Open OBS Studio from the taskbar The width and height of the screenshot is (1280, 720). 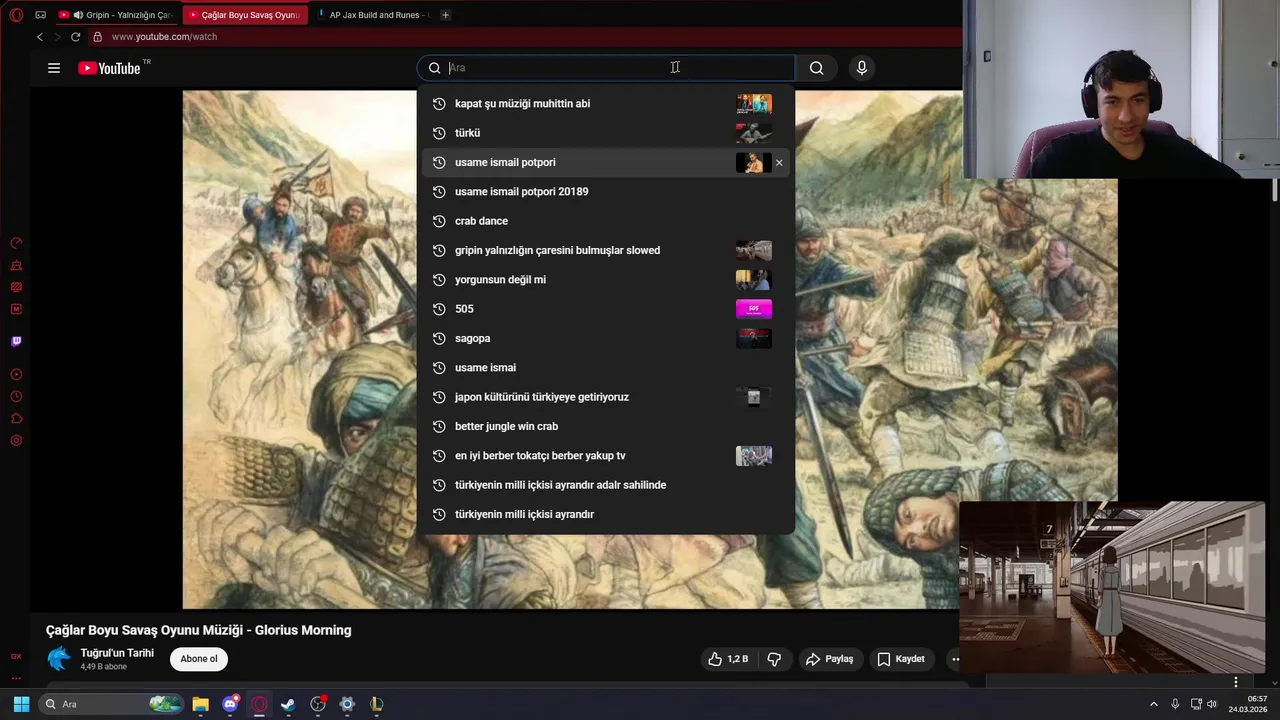click(318, 704)
